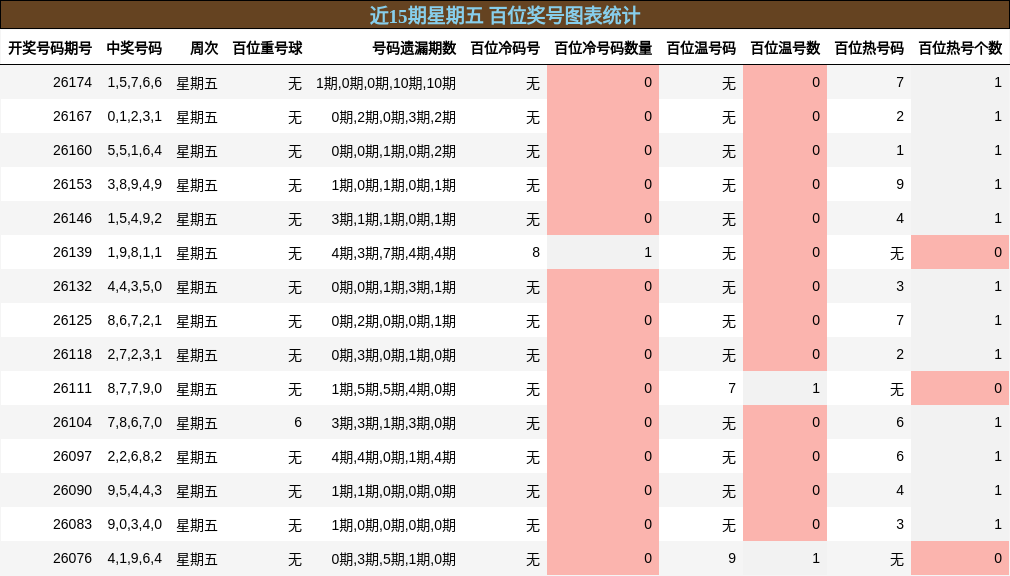
Task: Select issue number 26090
Action: [x=72, y=491]
